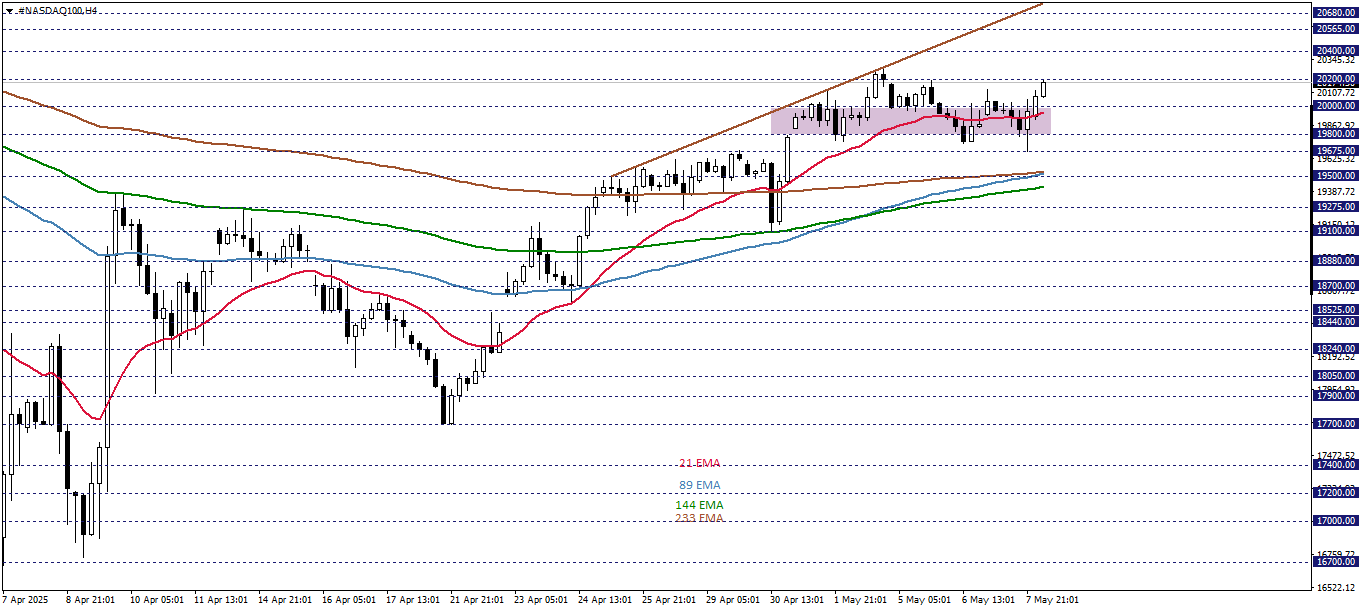
Task: Click the 19275.00 price level label
Action: (1336, 206)
